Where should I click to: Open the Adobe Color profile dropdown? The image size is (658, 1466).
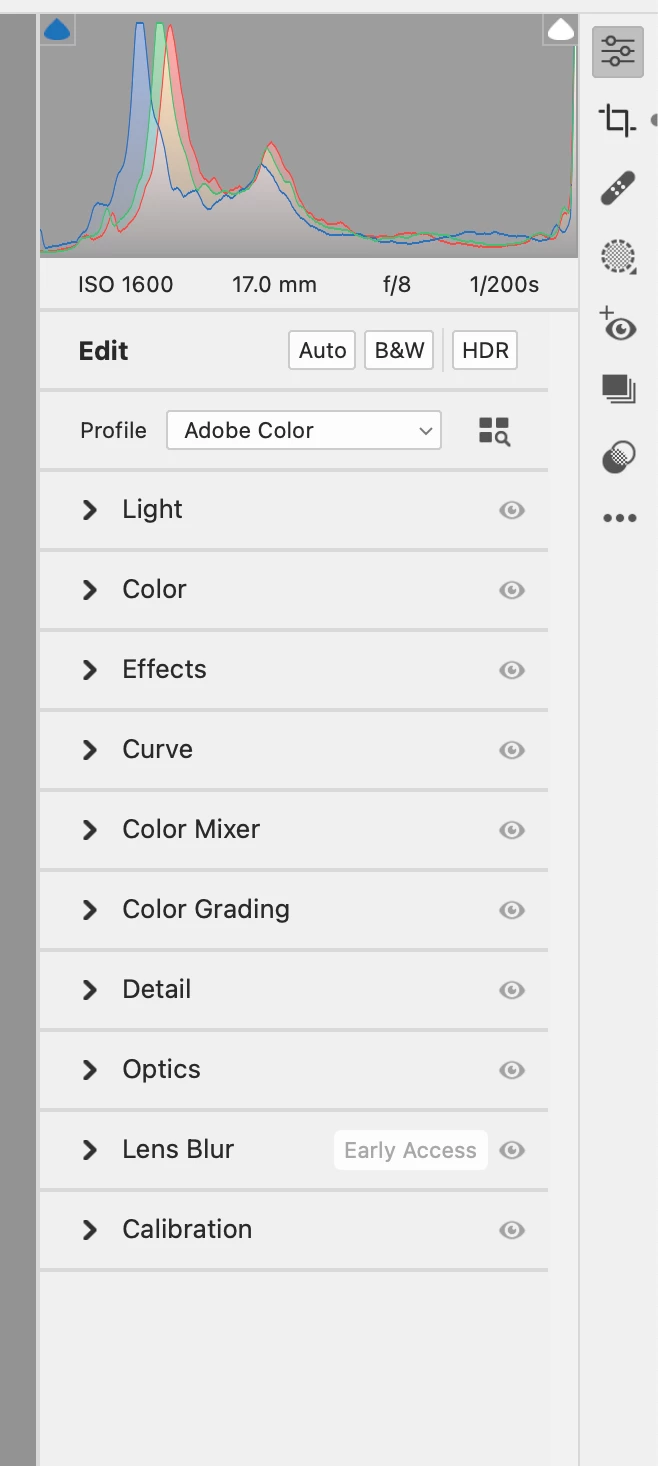[304, 430]
